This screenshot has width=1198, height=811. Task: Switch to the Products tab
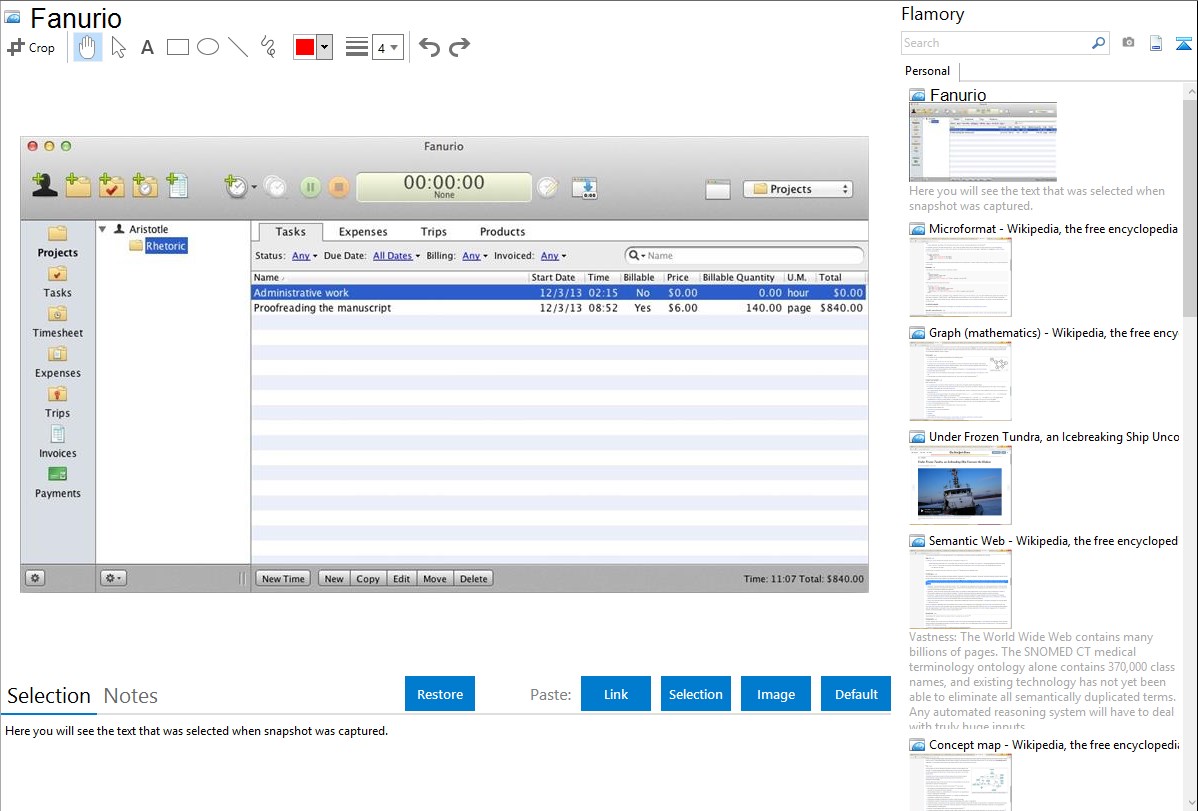pos(502,232)
